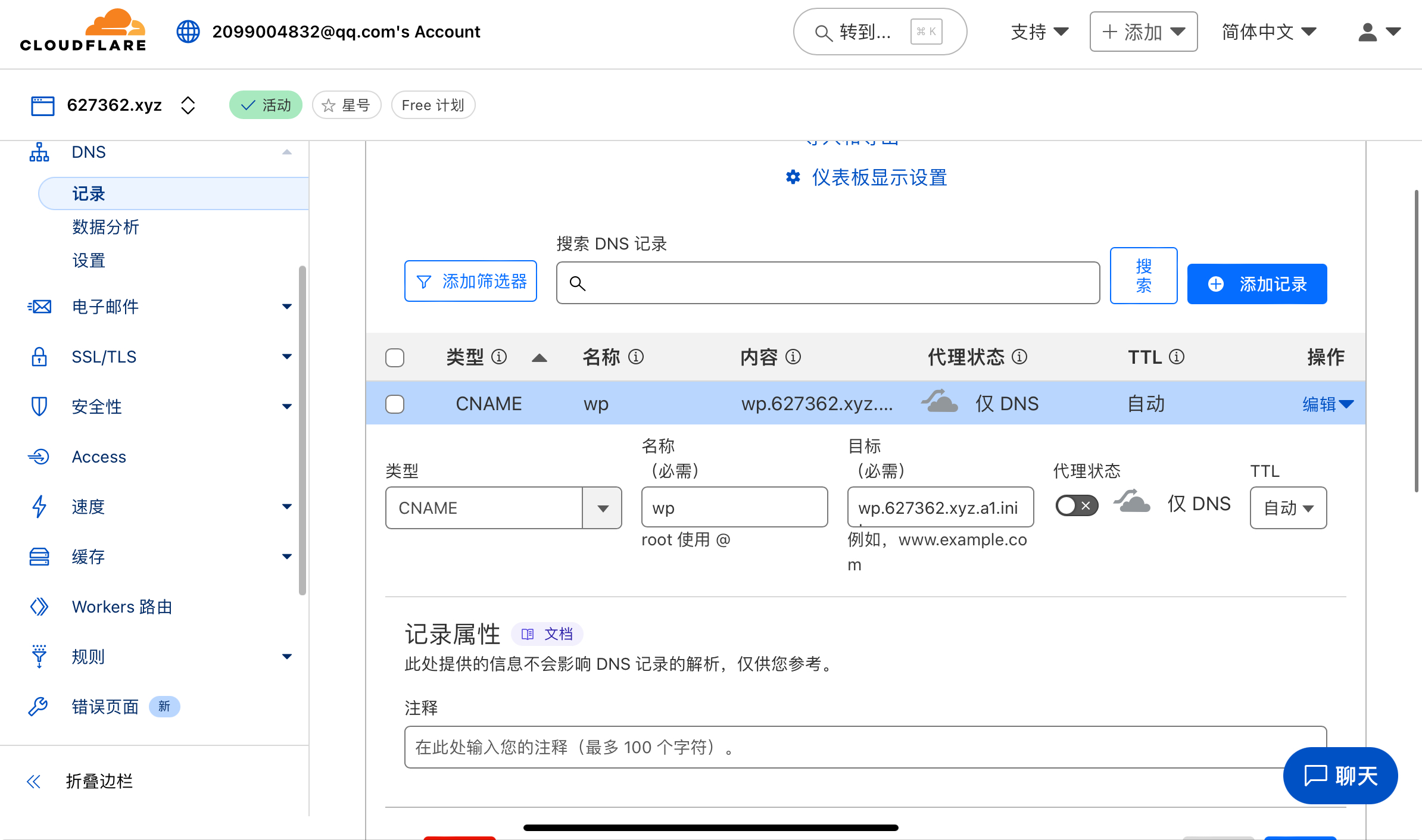Select 数据分析 in DNS submenu
1422x840 pixels.
click(105, 227)
